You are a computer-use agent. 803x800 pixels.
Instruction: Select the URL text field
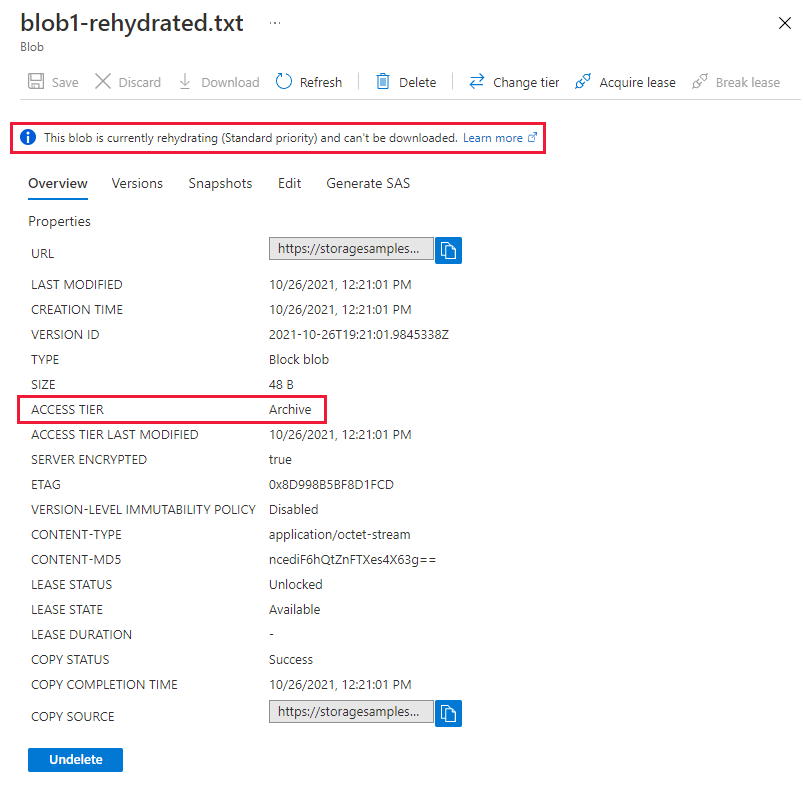(x=350, y=248)
